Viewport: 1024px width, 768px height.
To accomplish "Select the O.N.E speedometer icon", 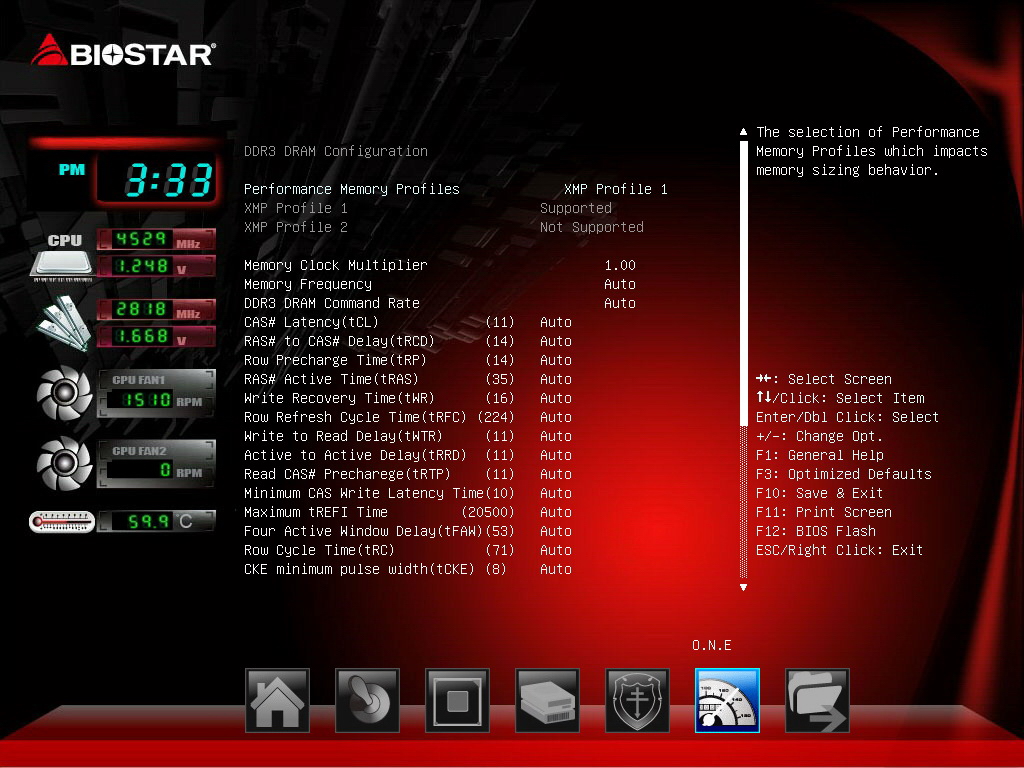I will click(728, 700).
